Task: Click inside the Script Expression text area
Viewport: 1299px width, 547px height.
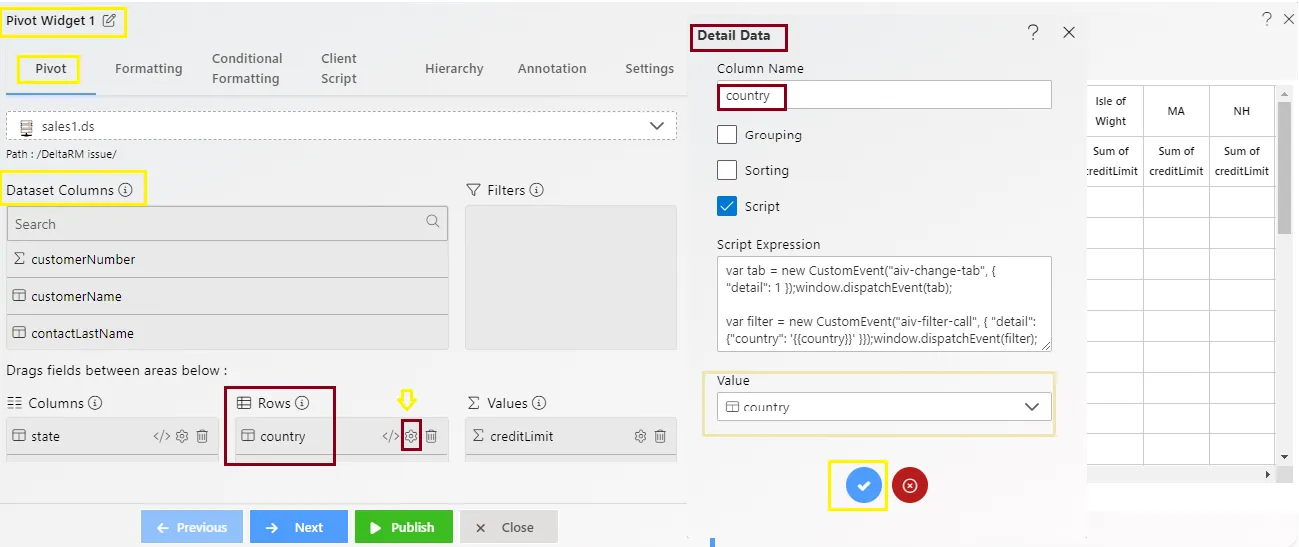Action: point(884,304)
